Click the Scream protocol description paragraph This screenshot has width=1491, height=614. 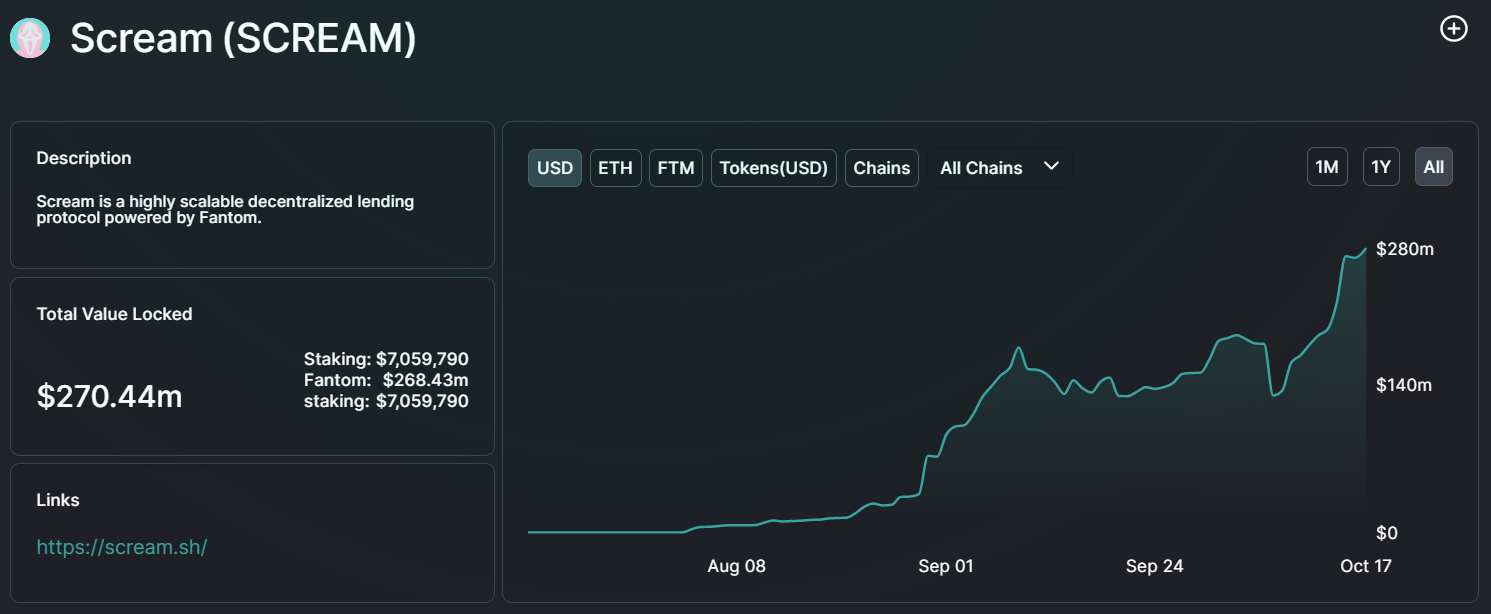coord(226,210)
